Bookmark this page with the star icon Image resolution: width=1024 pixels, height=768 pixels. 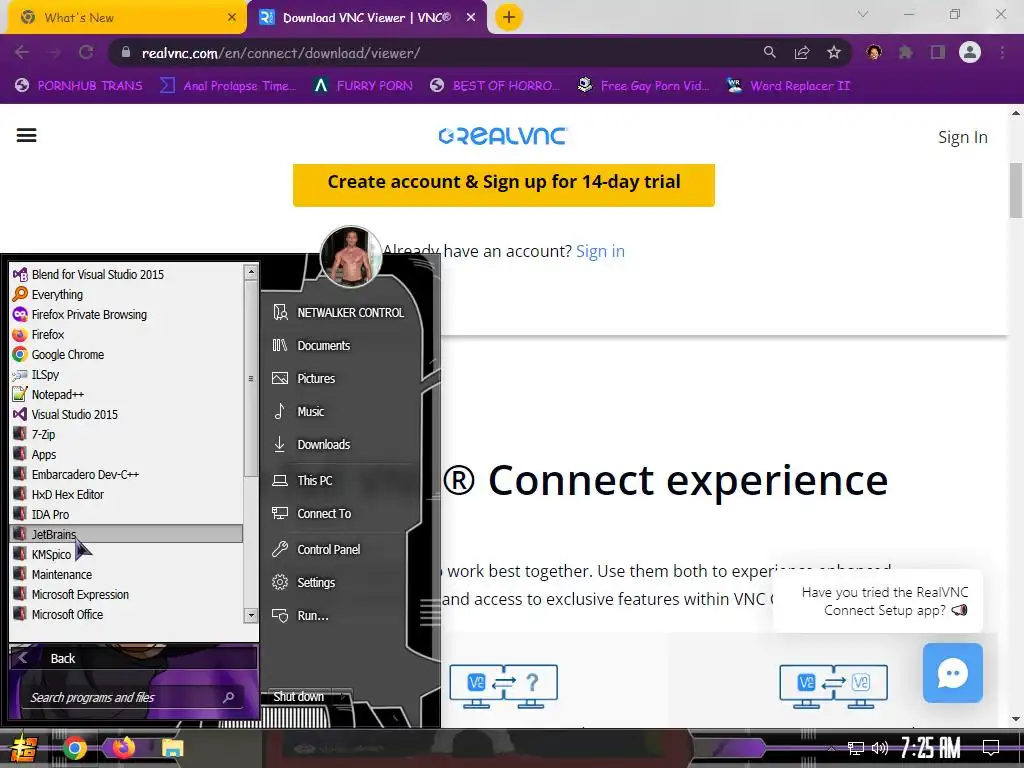[x=834, y=53]
